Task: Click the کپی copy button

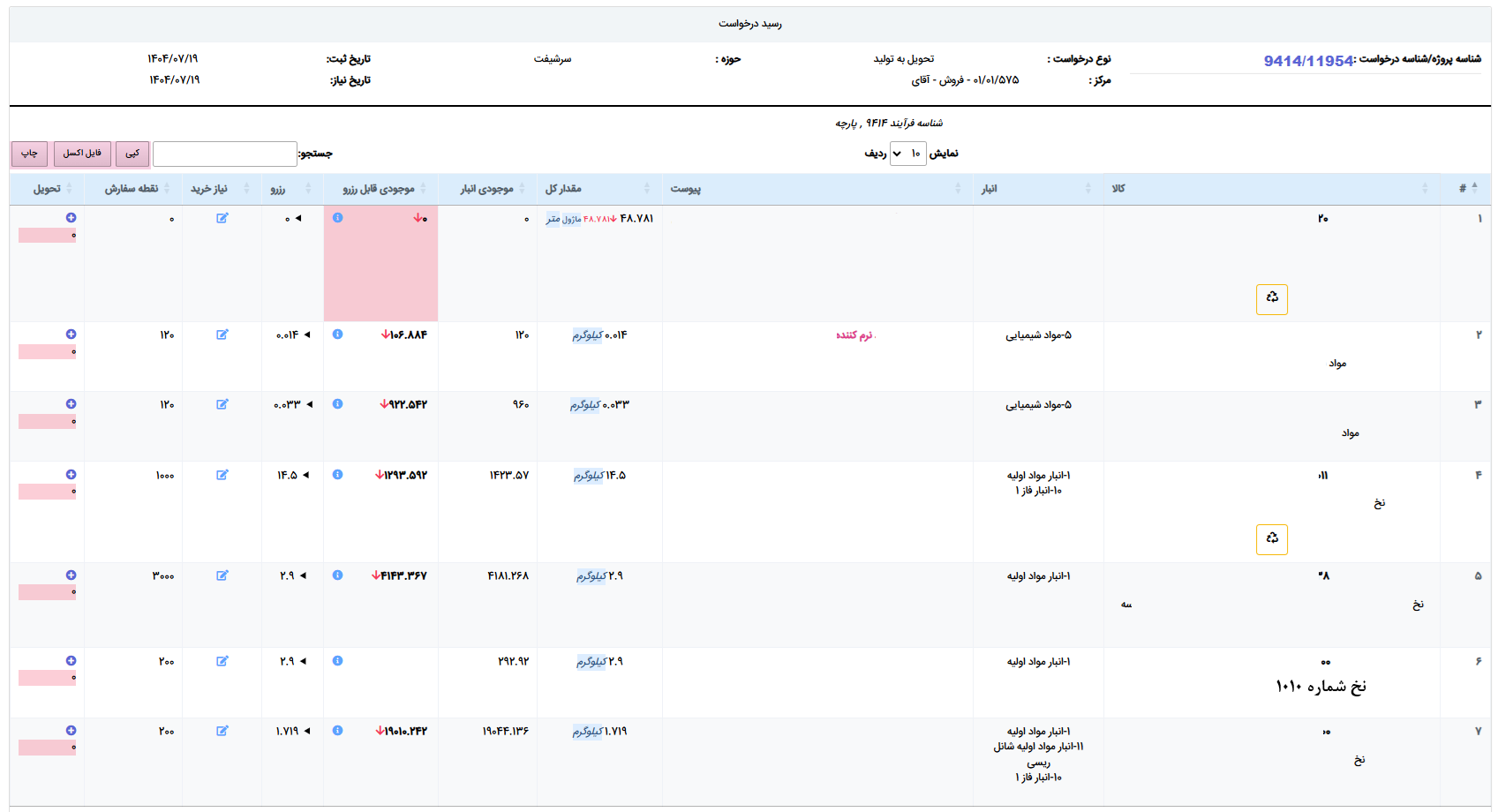Action: (x=132, y=154)
